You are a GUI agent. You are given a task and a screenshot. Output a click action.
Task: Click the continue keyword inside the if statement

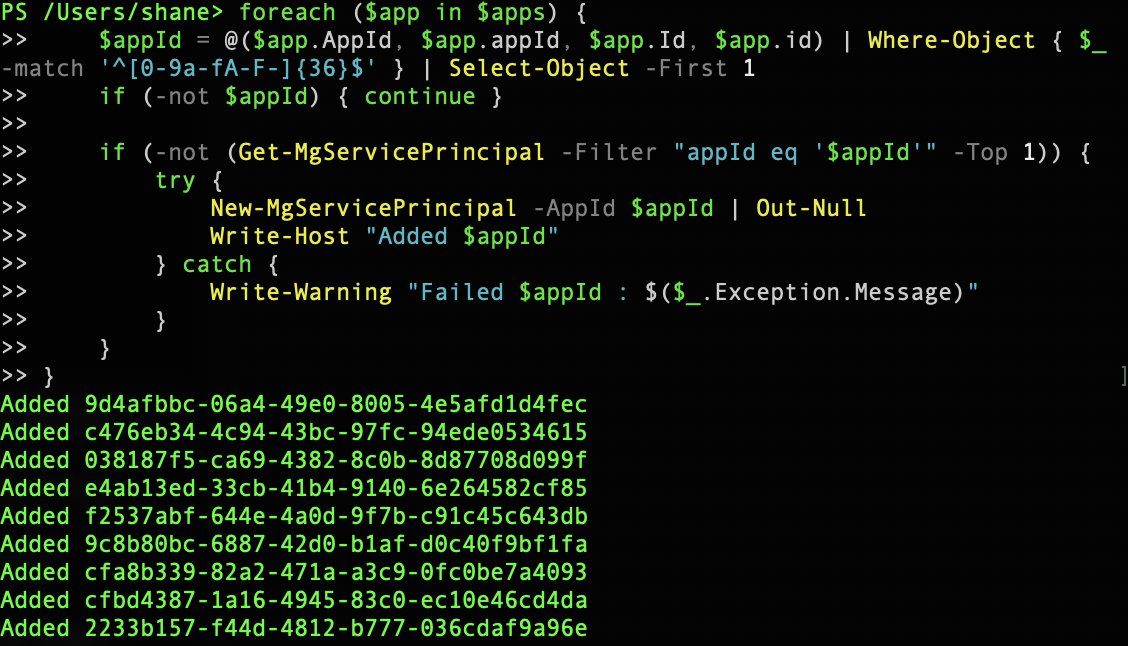coord(420,96)
